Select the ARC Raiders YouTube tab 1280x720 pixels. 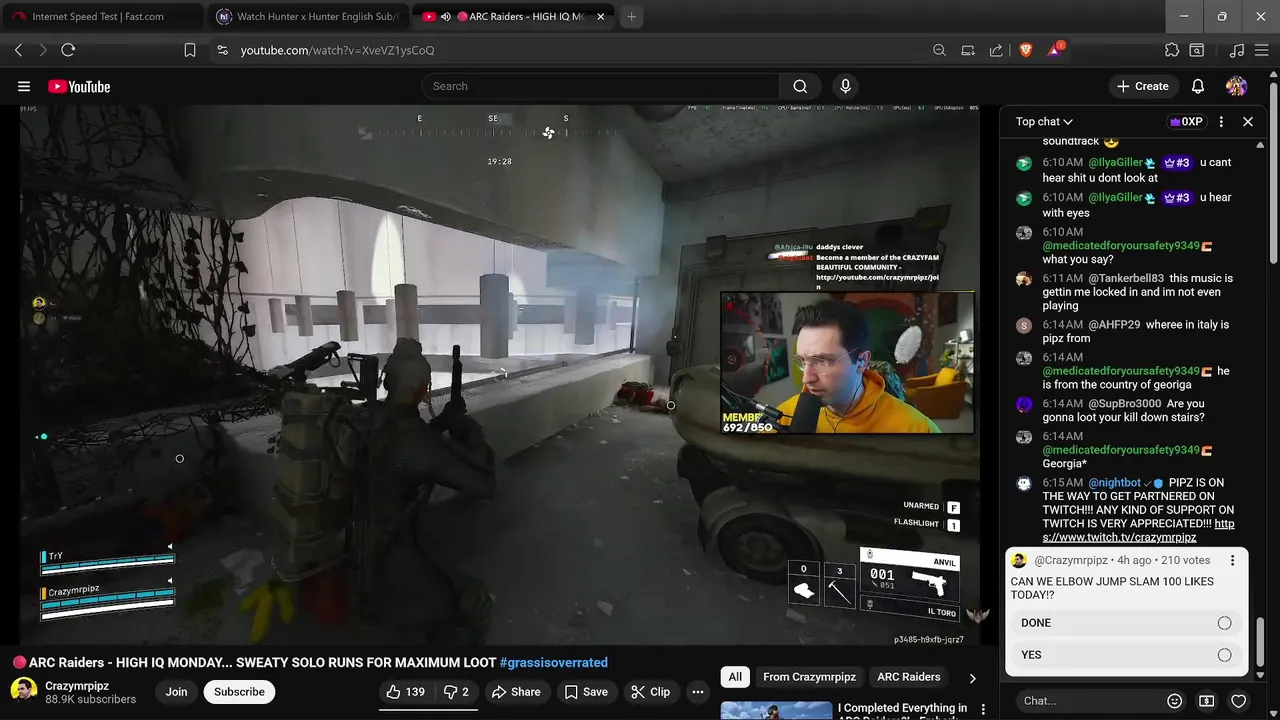click(512, 17)
